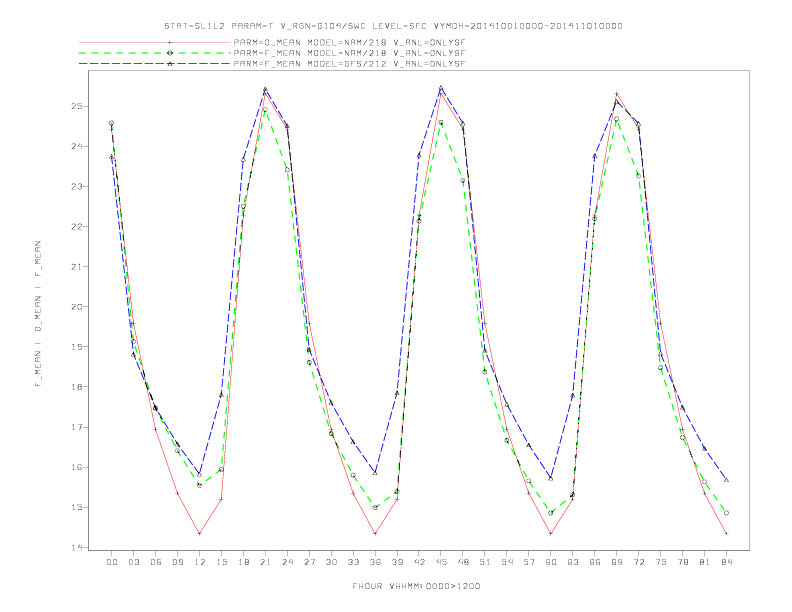Click the x-axis forecast hour label 36
The height and width of the screenshot is (612, 792).
pyautogui.click(x=375, y=562)
